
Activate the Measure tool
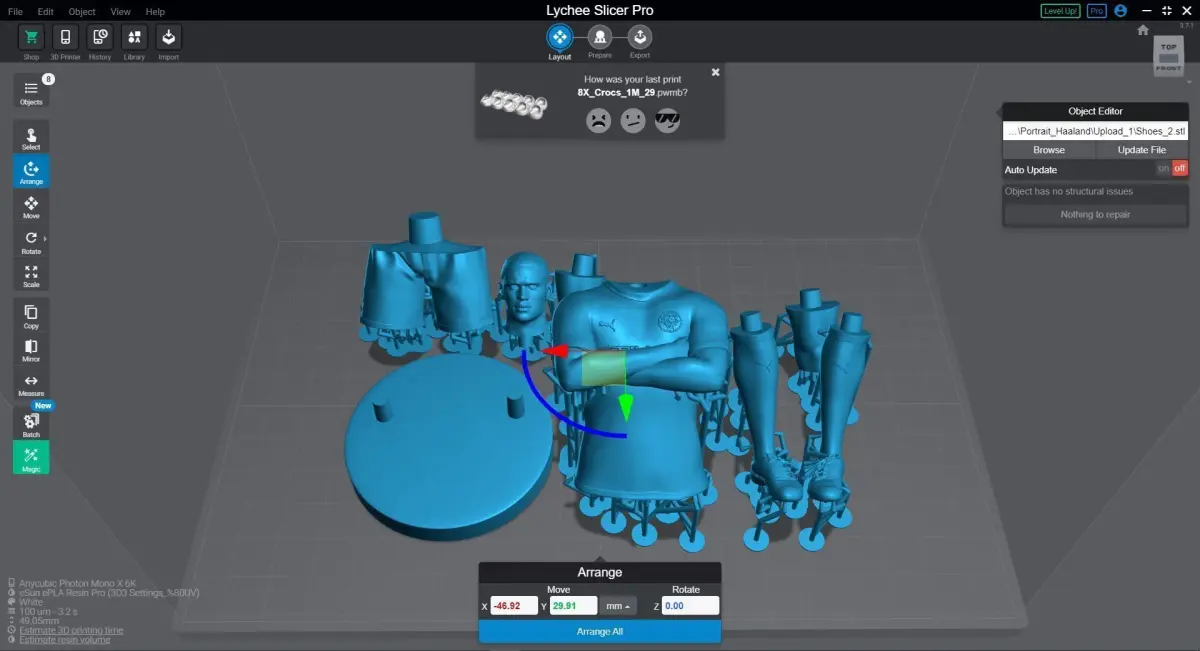click(31, 385)
